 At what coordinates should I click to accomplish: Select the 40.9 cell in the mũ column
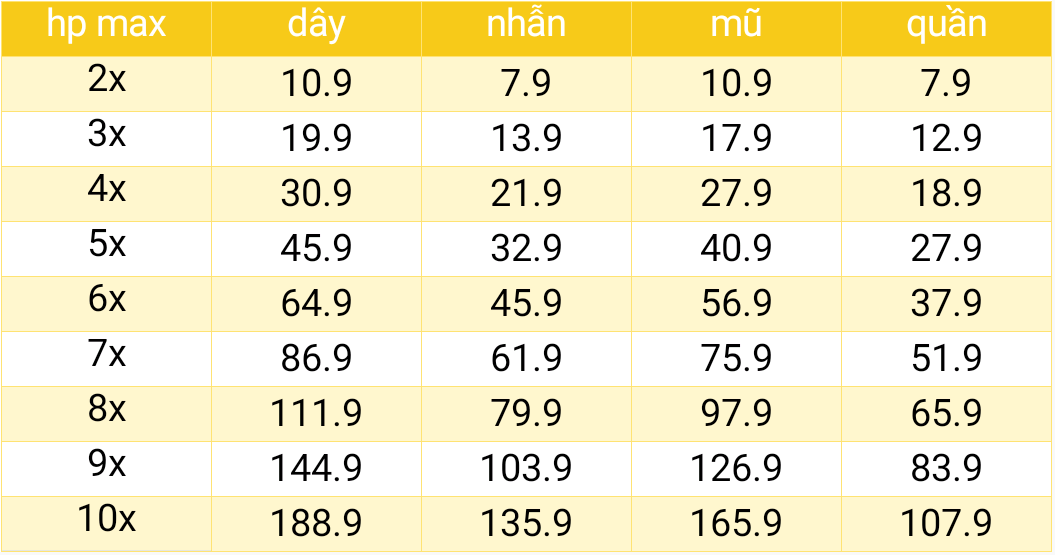(x=736, y=249)
